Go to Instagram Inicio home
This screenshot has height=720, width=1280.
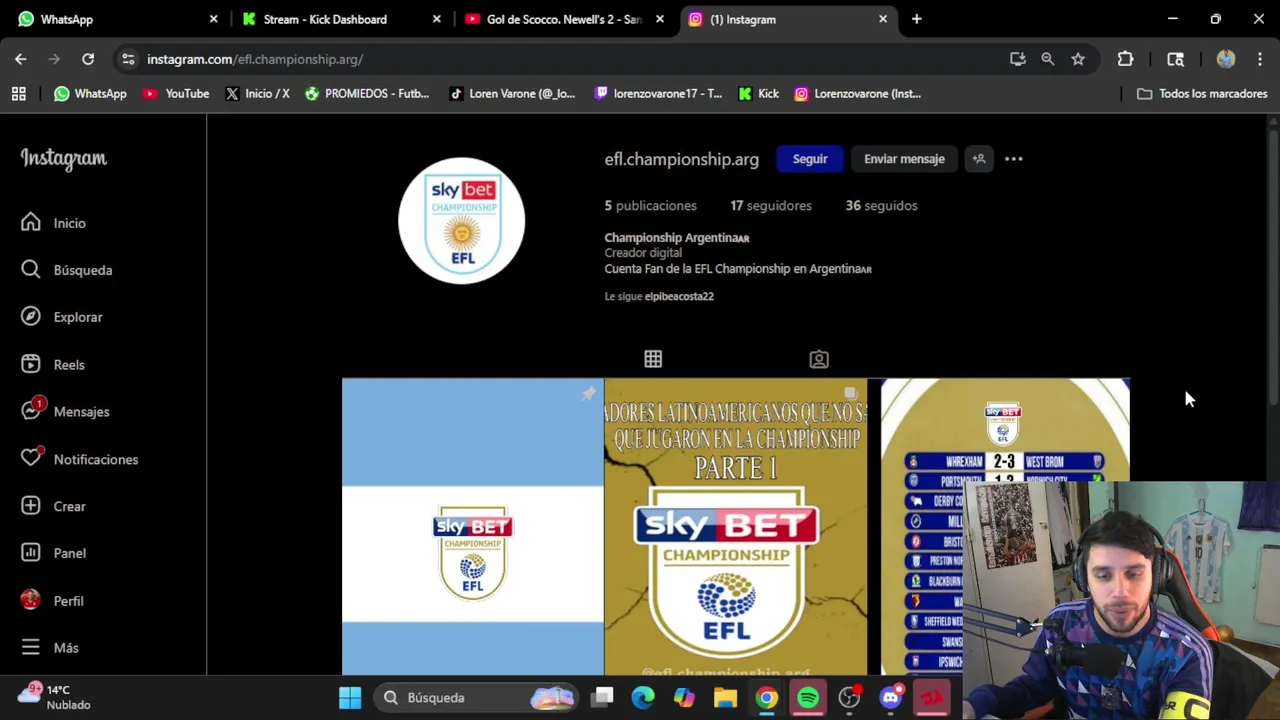(x=54, y=223)
